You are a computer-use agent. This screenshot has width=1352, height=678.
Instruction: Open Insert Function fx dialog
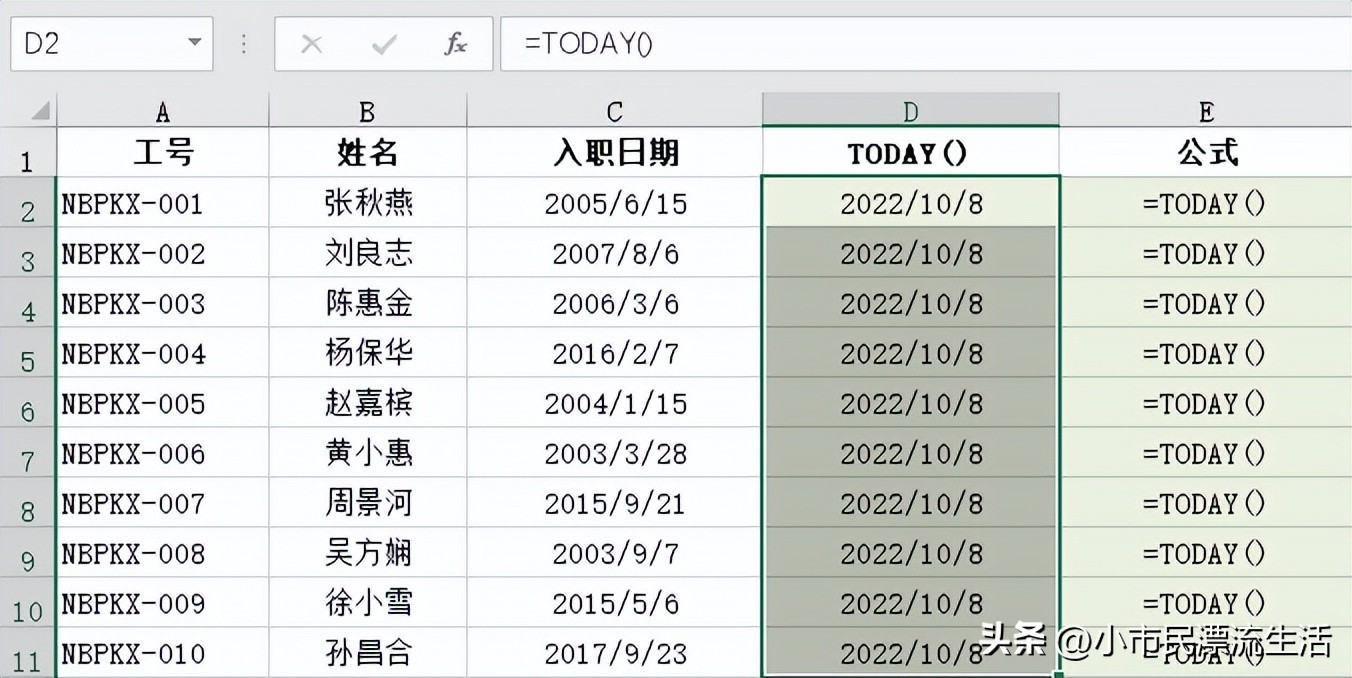pos(455,44)
